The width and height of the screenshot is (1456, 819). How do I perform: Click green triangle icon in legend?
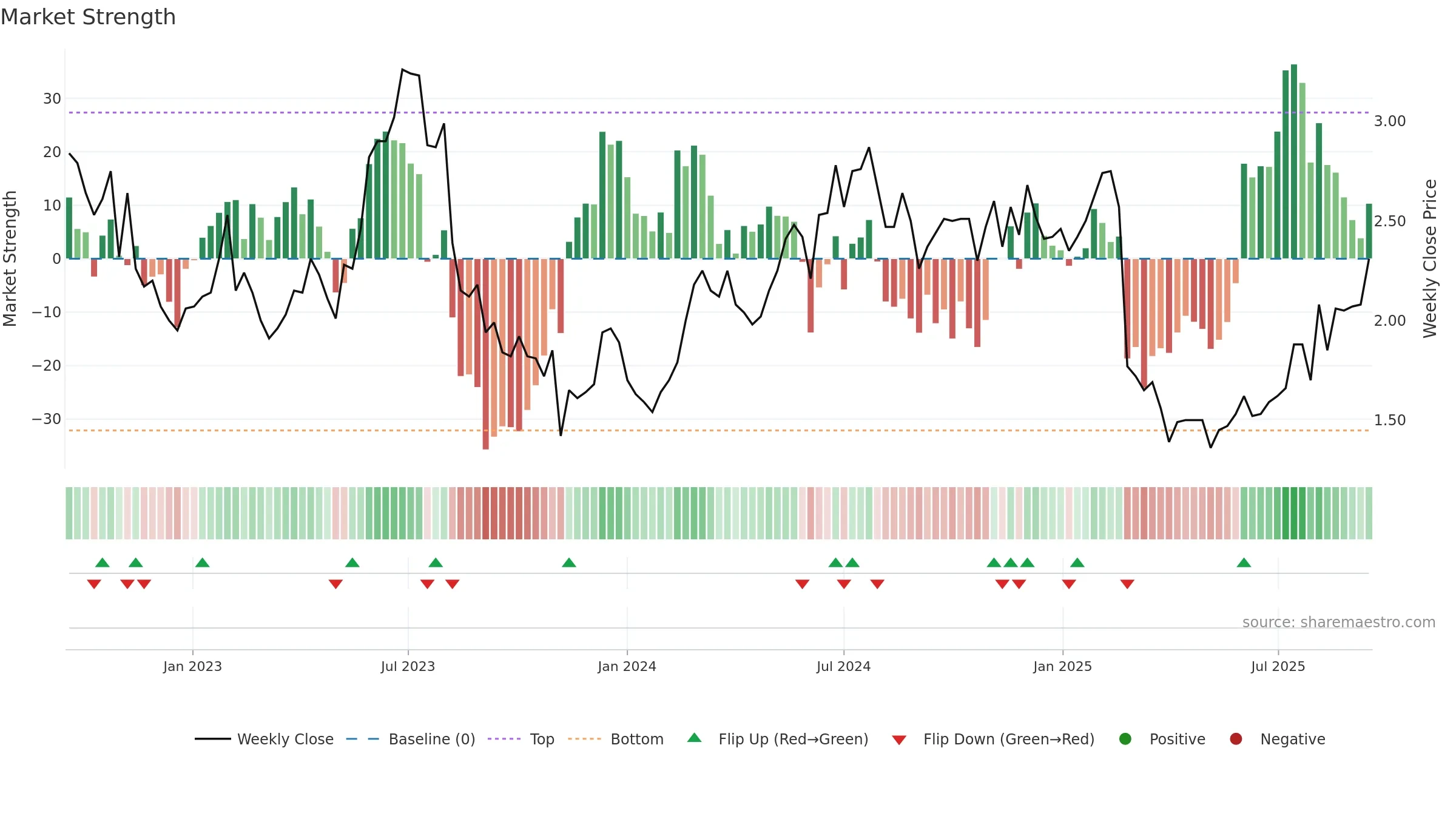click(x=695, y=738)
